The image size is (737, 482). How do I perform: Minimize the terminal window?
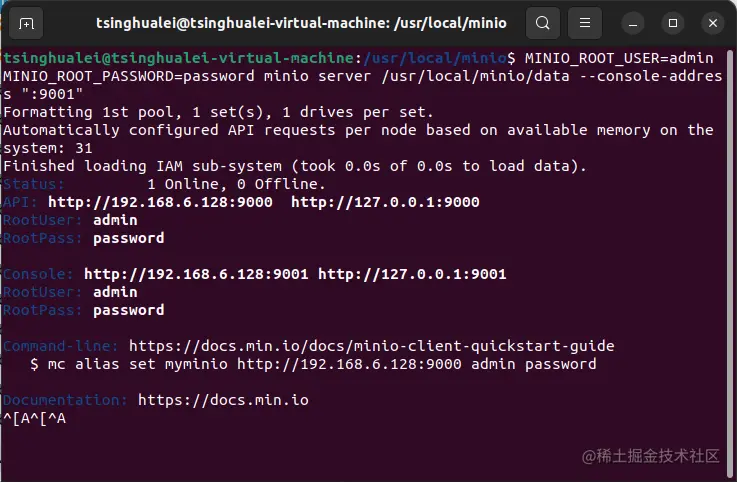pos(633,23)
